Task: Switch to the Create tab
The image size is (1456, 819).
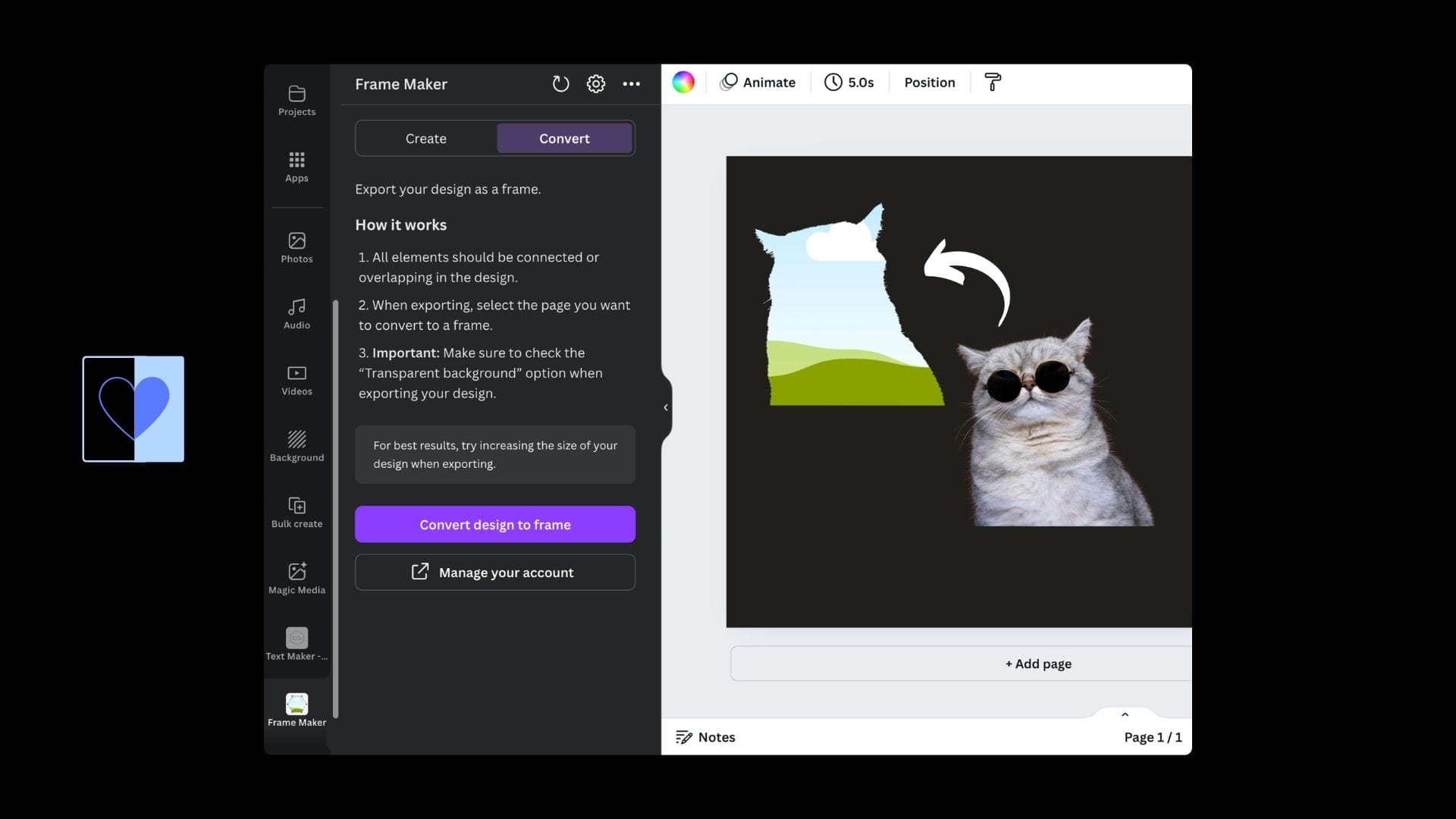Action: tap(426, 138)
